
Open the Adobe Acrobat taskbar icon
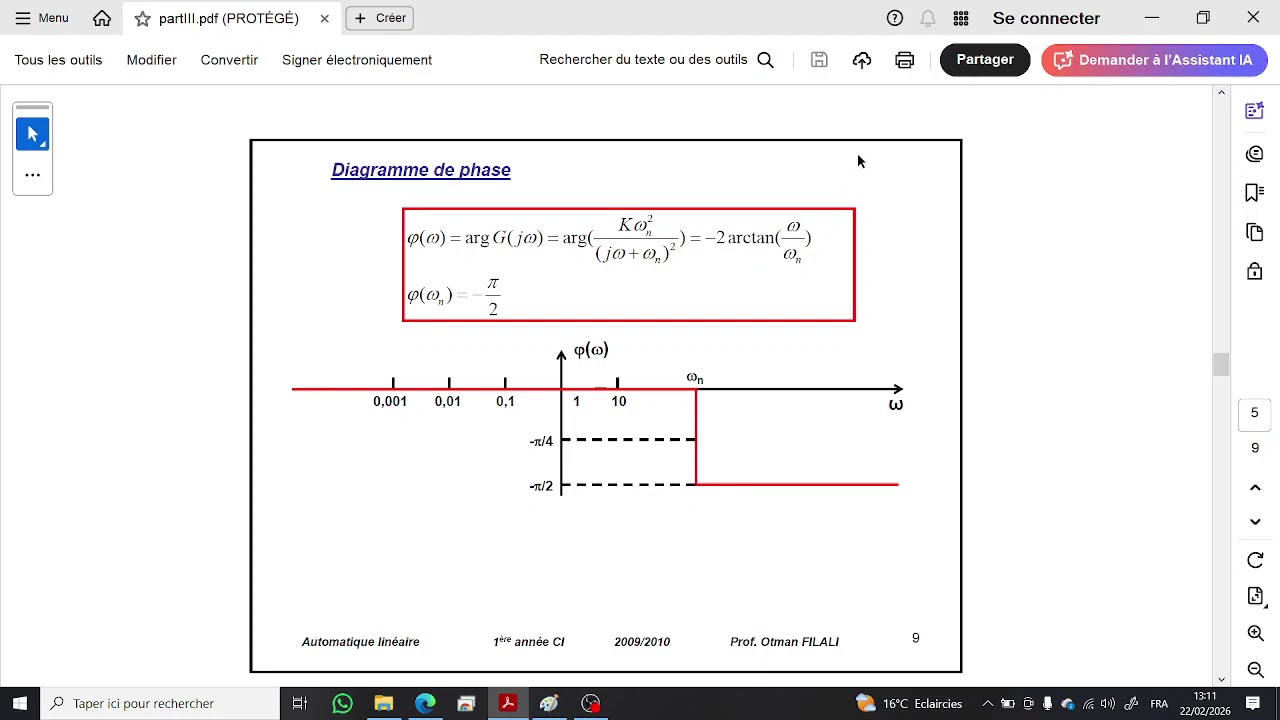(508, 703)
